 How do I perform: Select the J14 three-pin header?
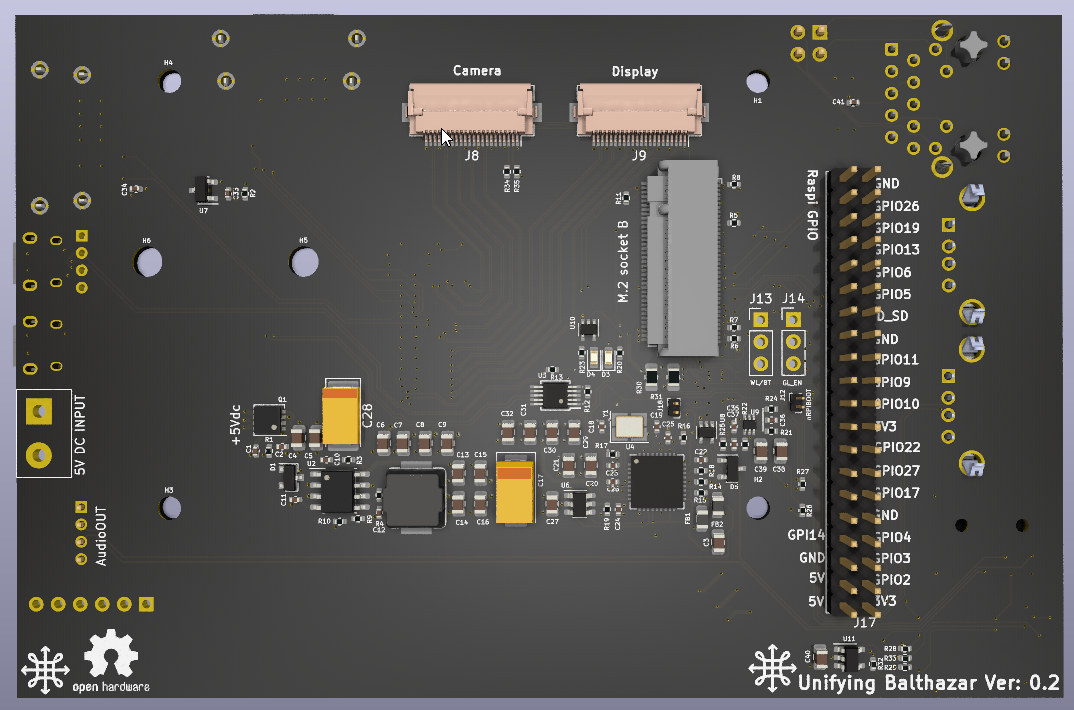793,342
